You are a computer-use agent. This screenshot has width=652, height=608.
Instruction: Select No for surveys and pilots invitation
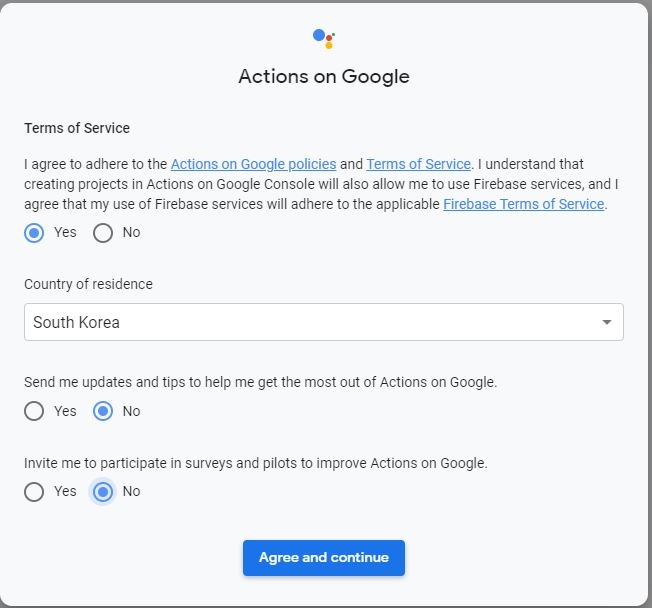[103, 492]
